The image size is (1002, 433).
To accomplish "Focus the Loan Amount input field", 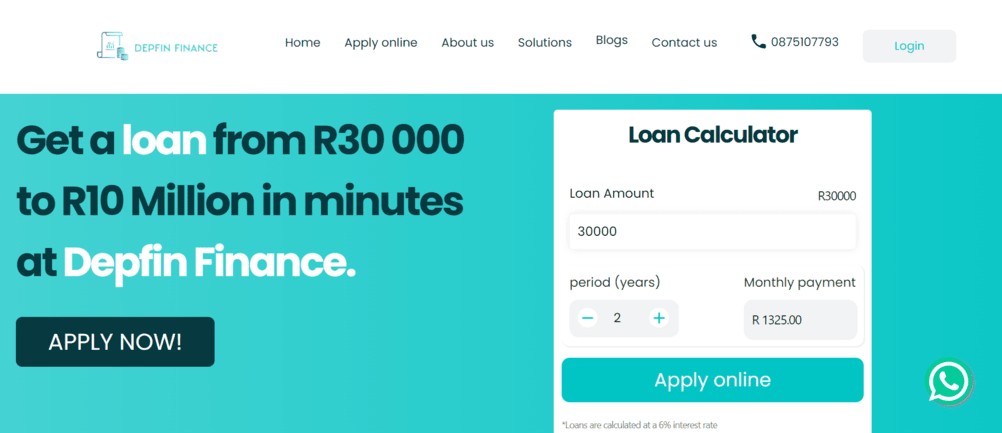I will 713,231.
